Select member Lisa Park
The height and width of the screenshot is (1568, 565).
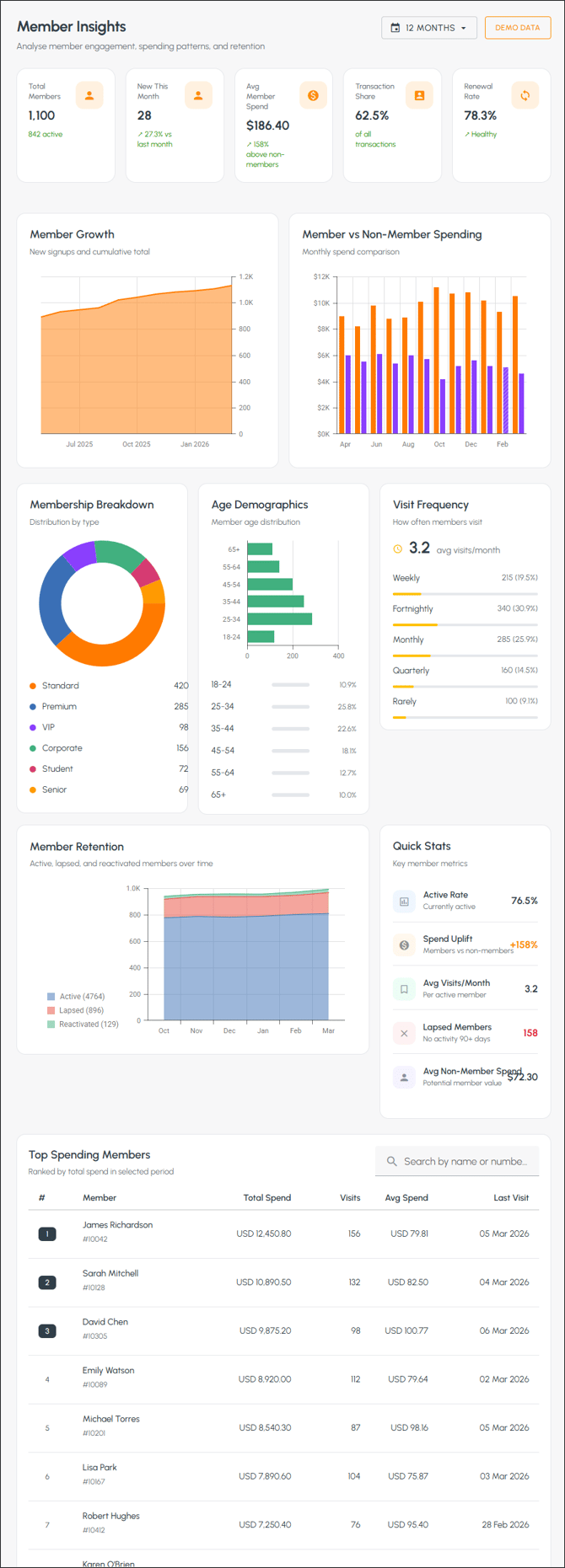click(100, 1467)
